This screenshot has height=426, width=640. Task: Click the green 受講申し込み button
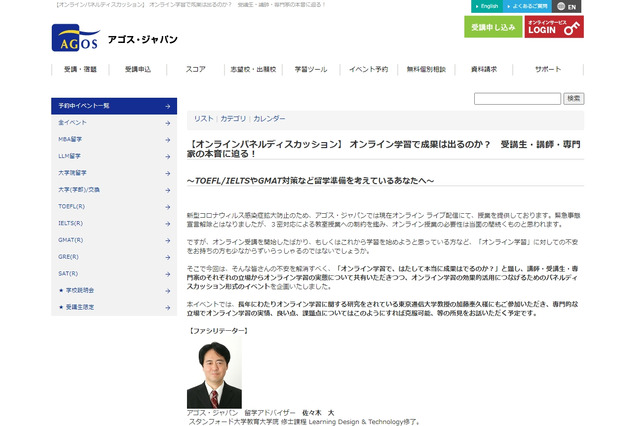(493, 27)
